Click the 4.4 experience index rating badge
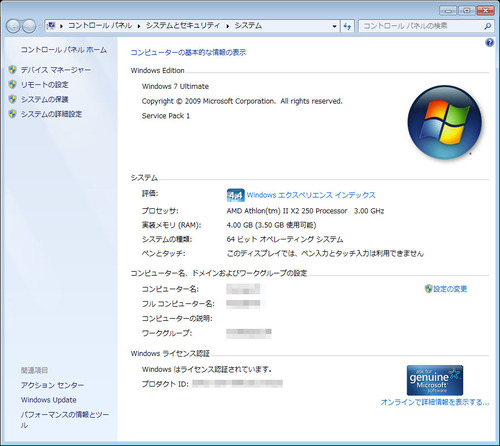 pyautogui.click(x=235, y=195)
